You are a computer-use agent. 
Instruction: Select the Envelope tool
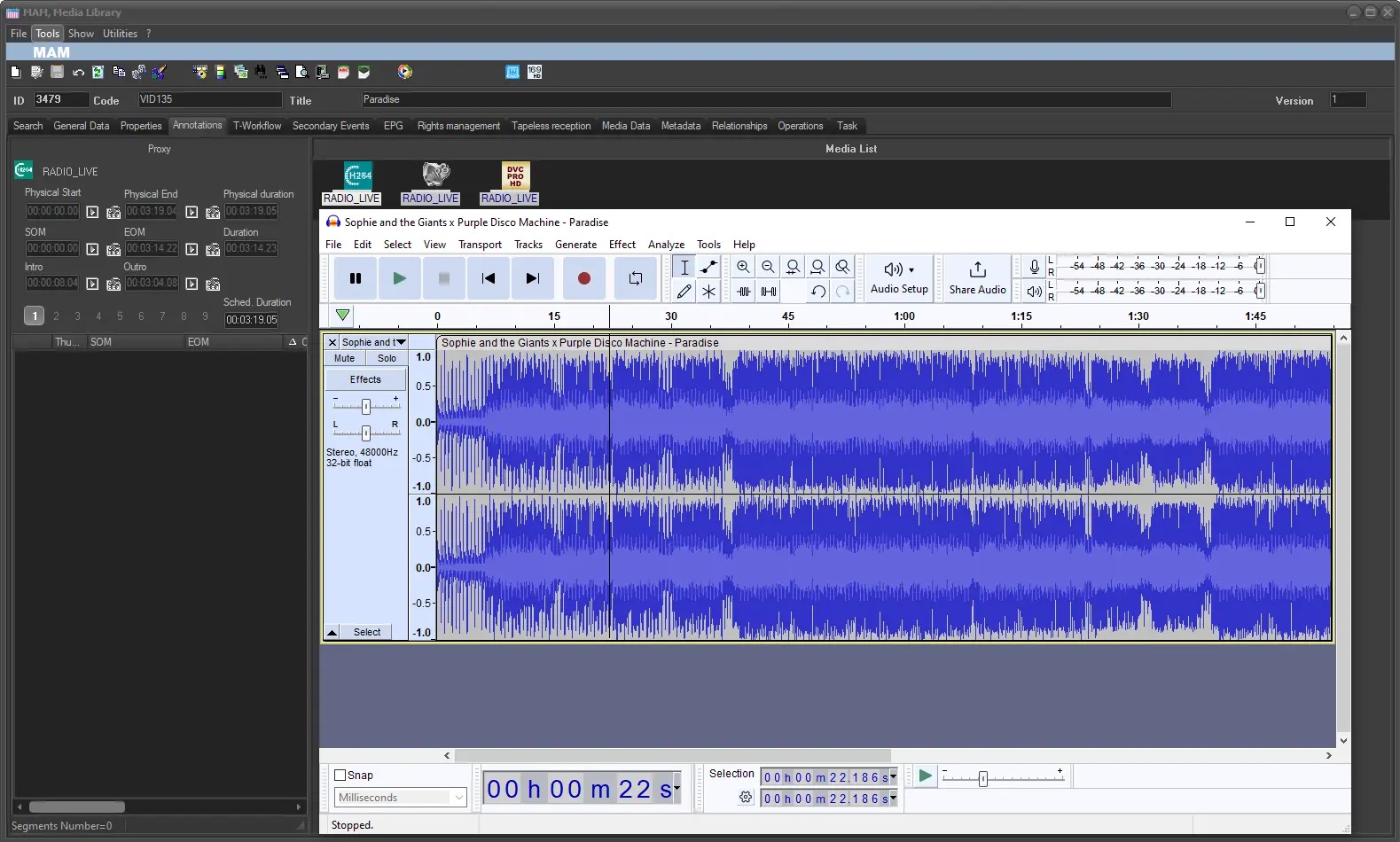click(x=708, y=267)
